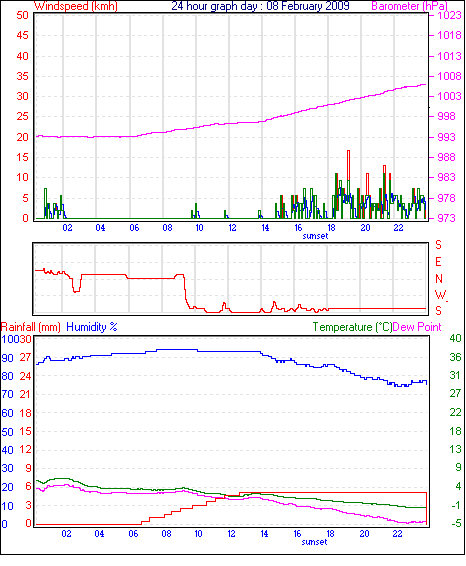Click hour '06' under the windspeed graph
Viewport: 466px width, 566px height.
134,228
